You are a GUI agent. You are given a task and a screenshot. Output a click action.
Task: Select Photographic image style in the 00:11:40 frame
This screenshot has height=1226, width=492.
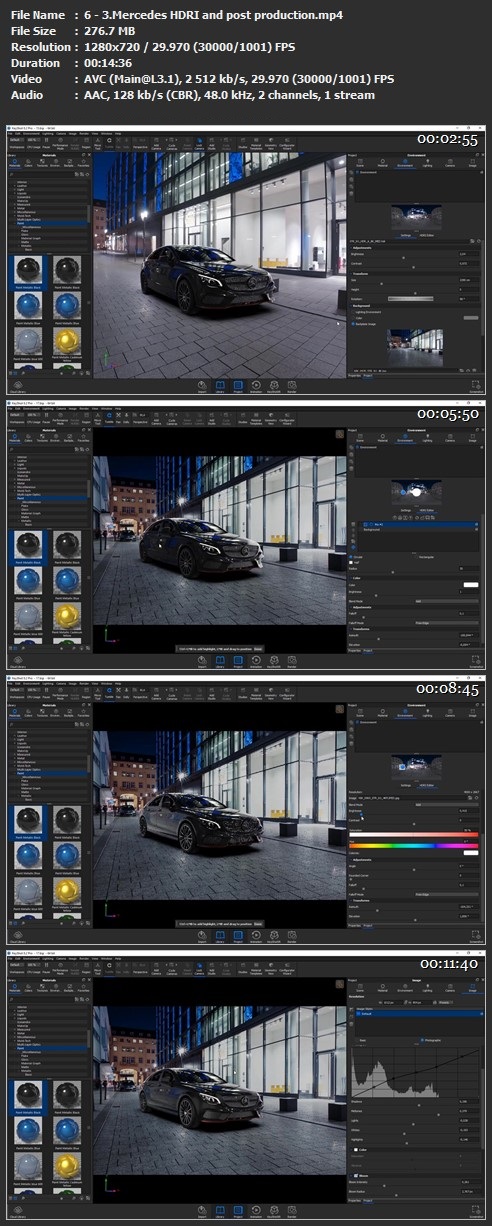tap(431, 1040)
